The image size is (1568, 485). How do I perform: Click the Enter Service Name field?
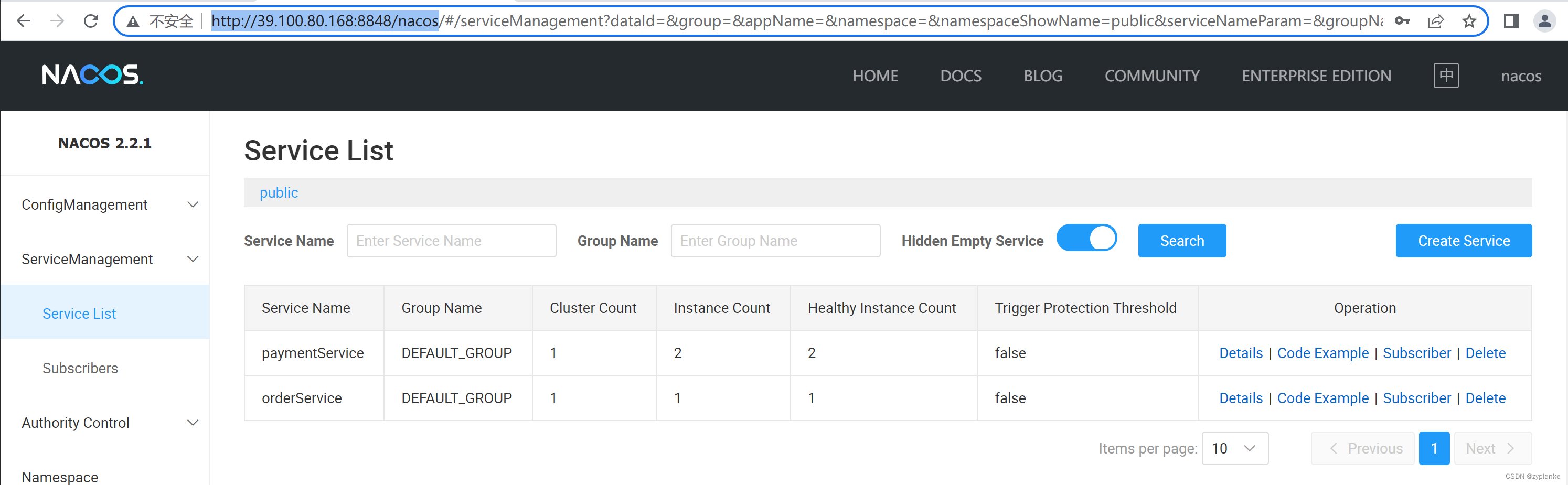(451, 240)
